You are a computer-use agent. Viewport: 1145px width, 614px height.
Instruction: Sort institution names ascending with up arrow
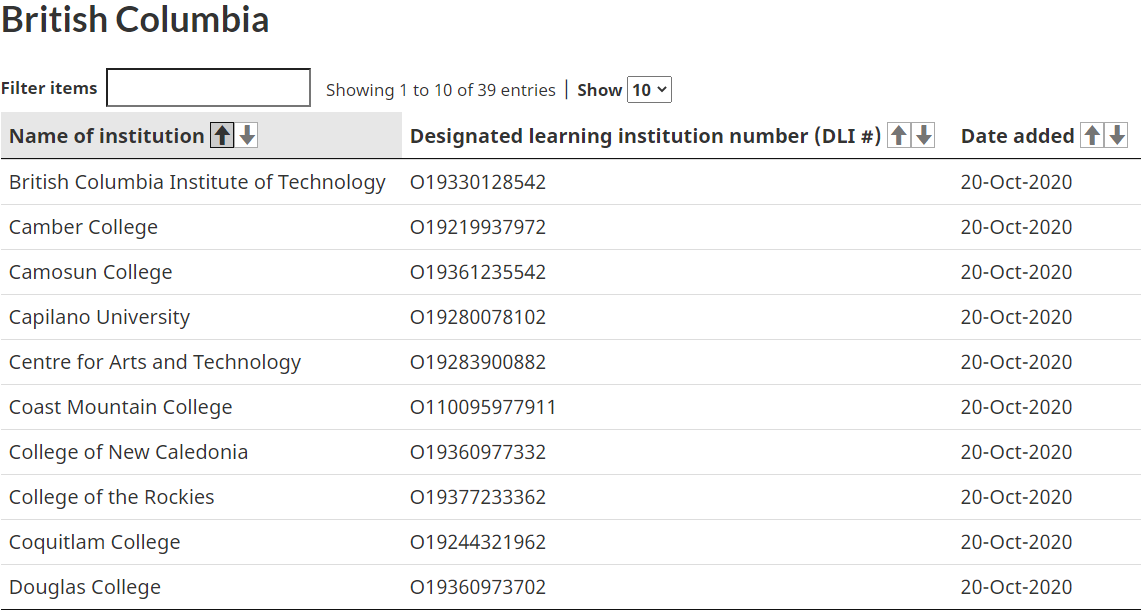pos(222,135)
